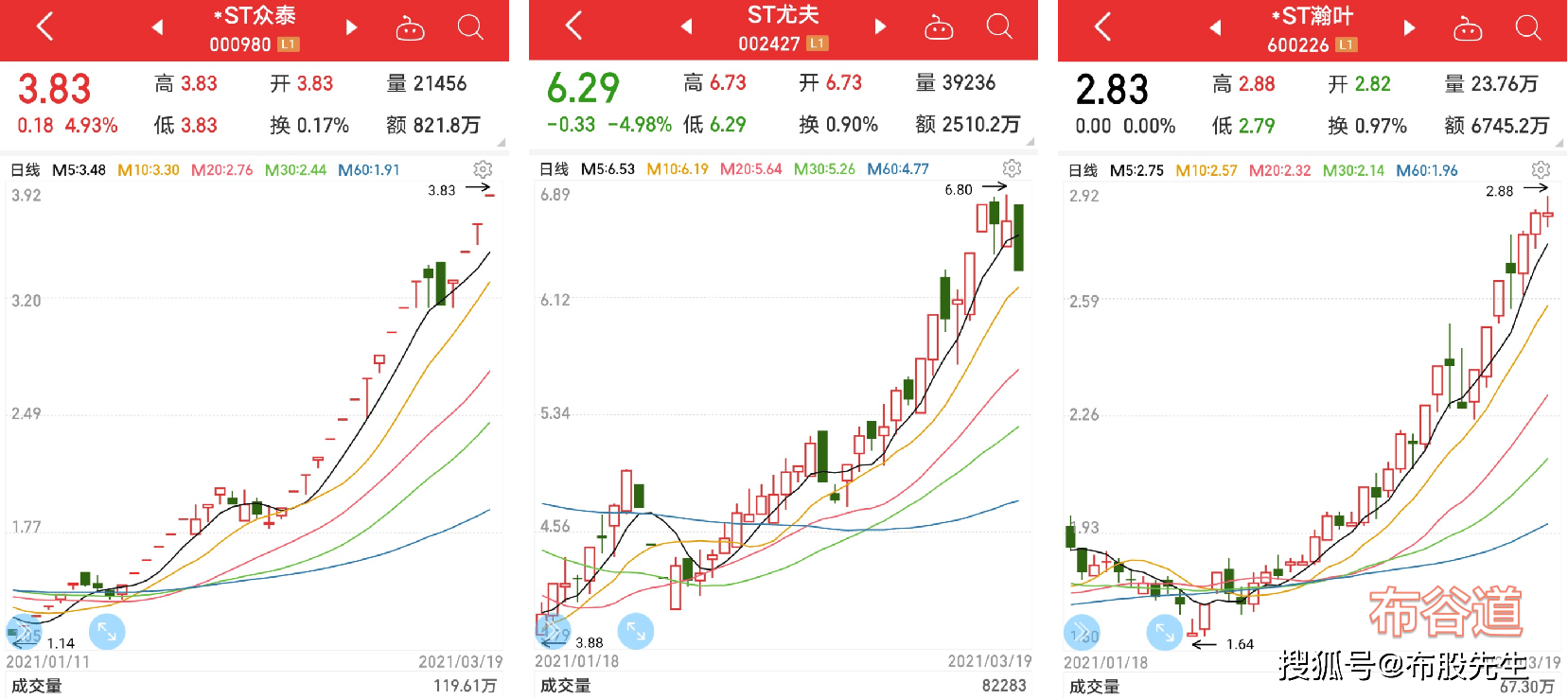
Task: Tap ST尤夫 stock name title
Action: click(783, 15)
